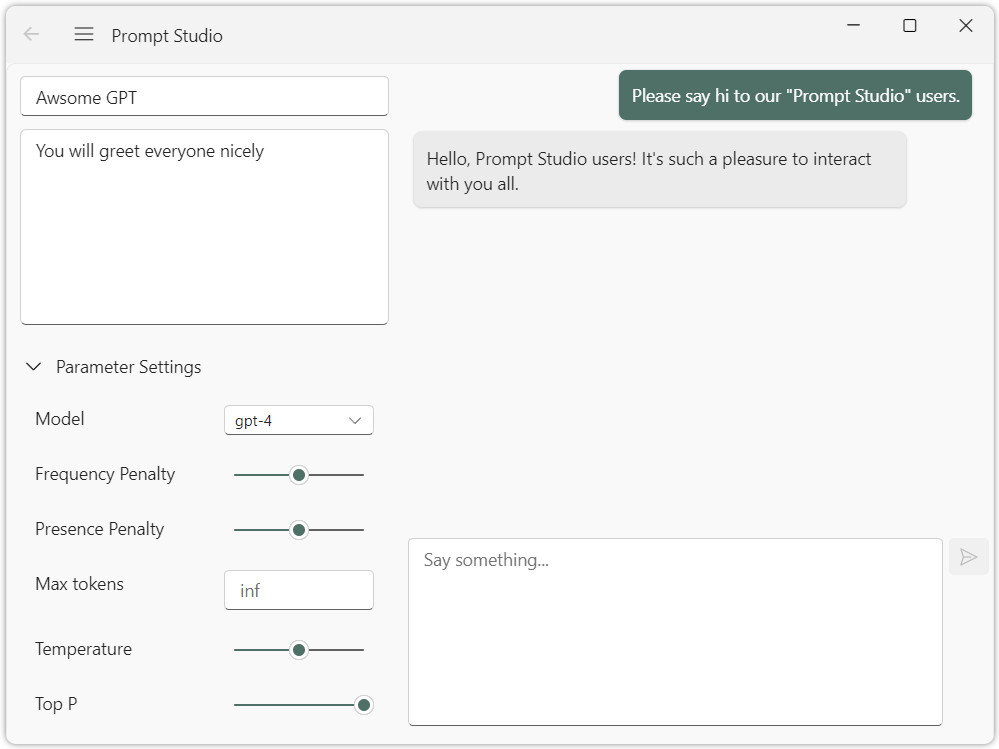Click the 'Please say hi' user message

tap(795, 96)
